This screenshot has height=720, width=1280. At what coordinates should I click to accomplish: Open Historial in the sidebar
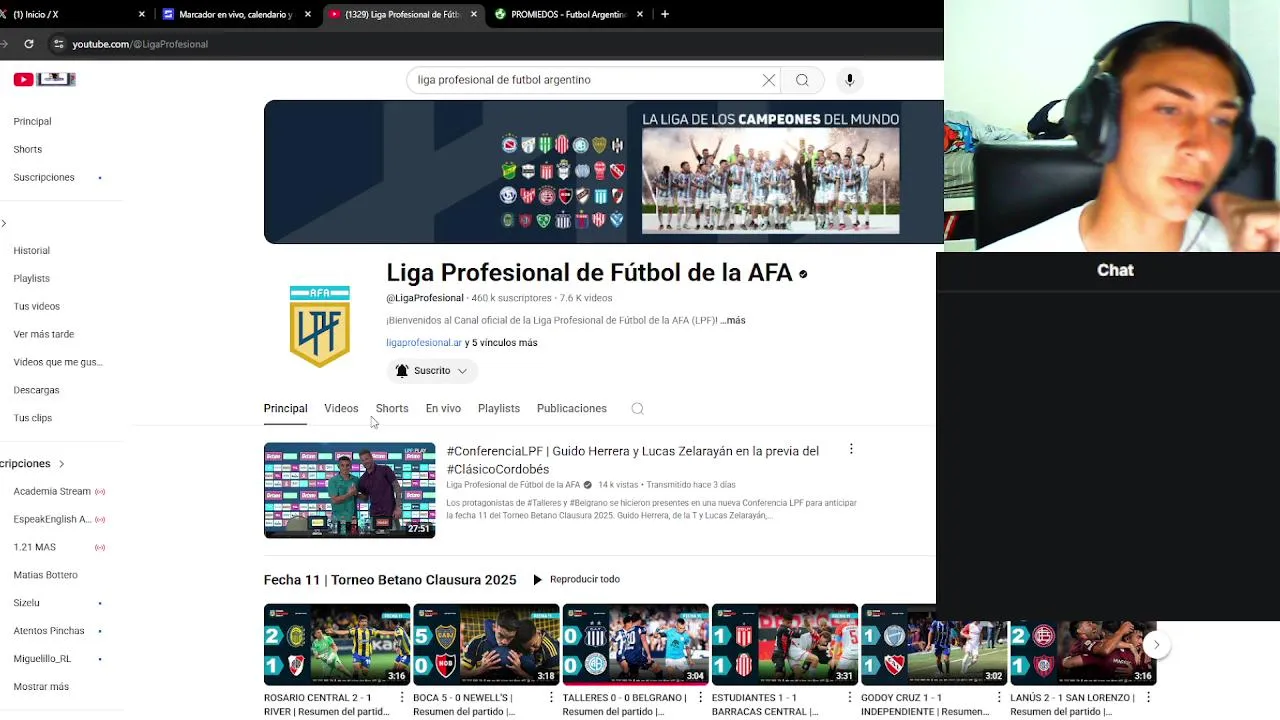tap(31, 251)
